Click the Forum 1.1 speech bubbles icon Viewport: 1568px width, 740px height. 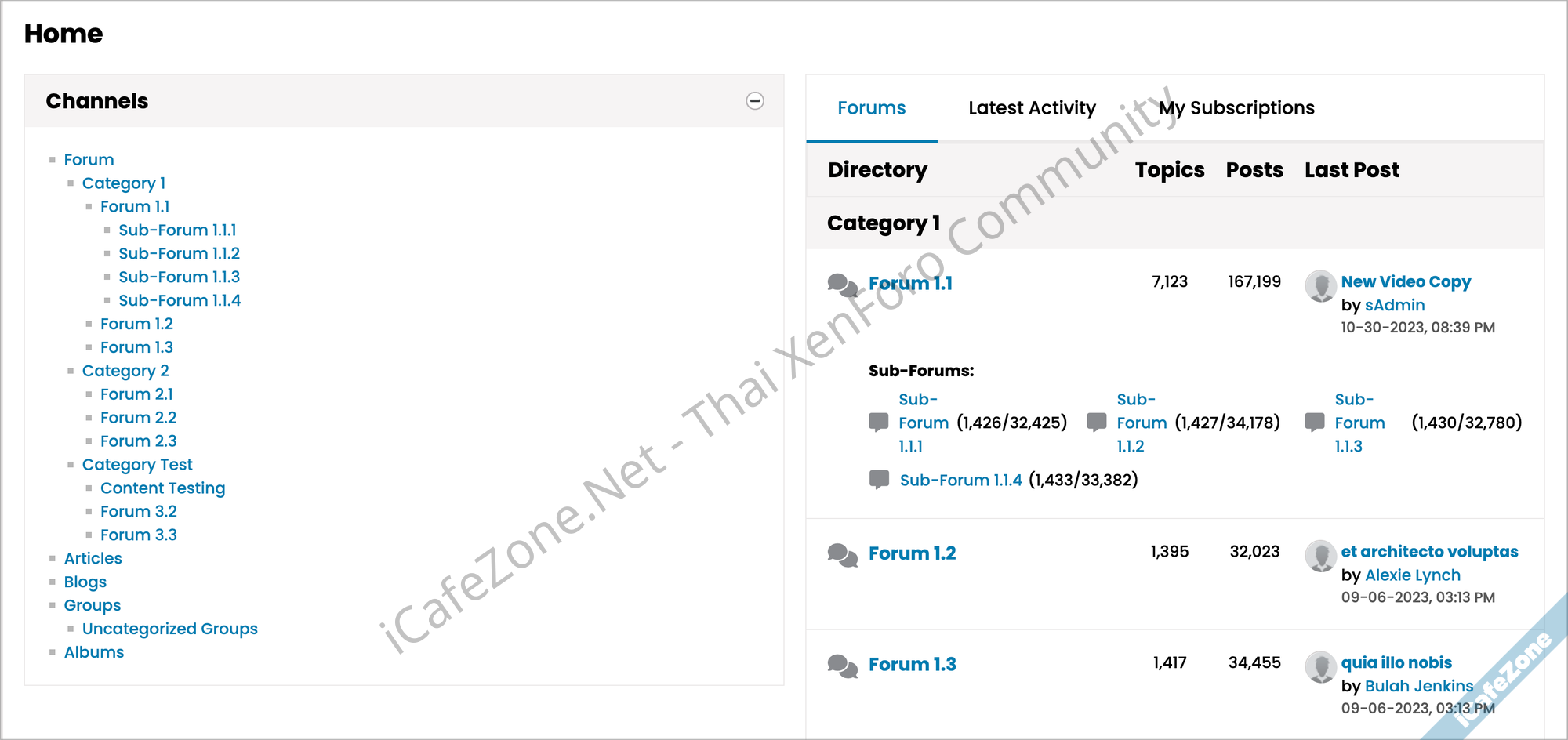(x=842, y=285)
